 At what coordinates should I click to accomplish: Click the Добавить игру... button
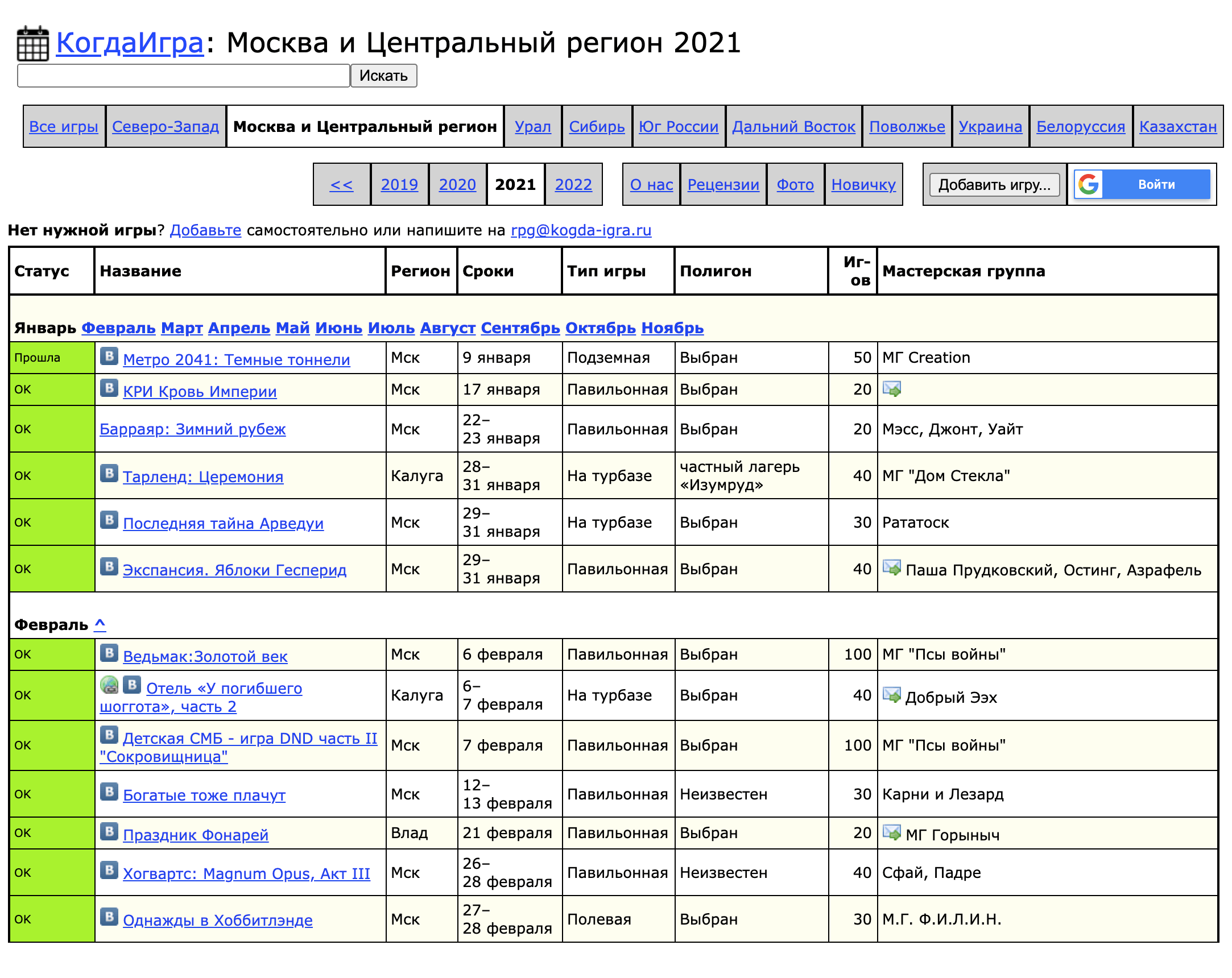click(995, 185)
